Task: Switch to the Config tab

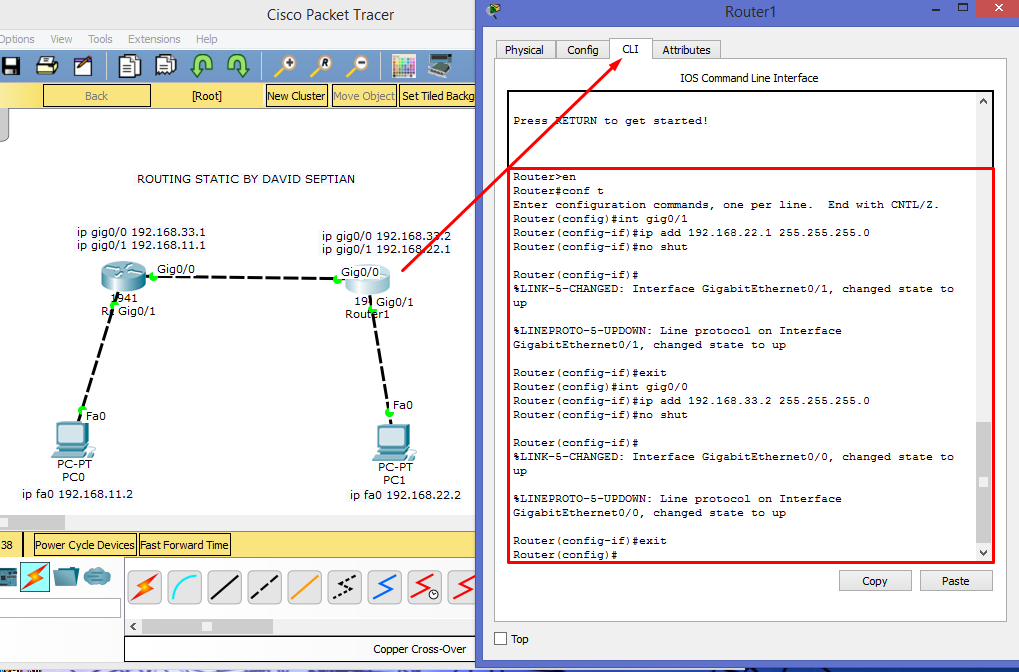Action: 582,49
